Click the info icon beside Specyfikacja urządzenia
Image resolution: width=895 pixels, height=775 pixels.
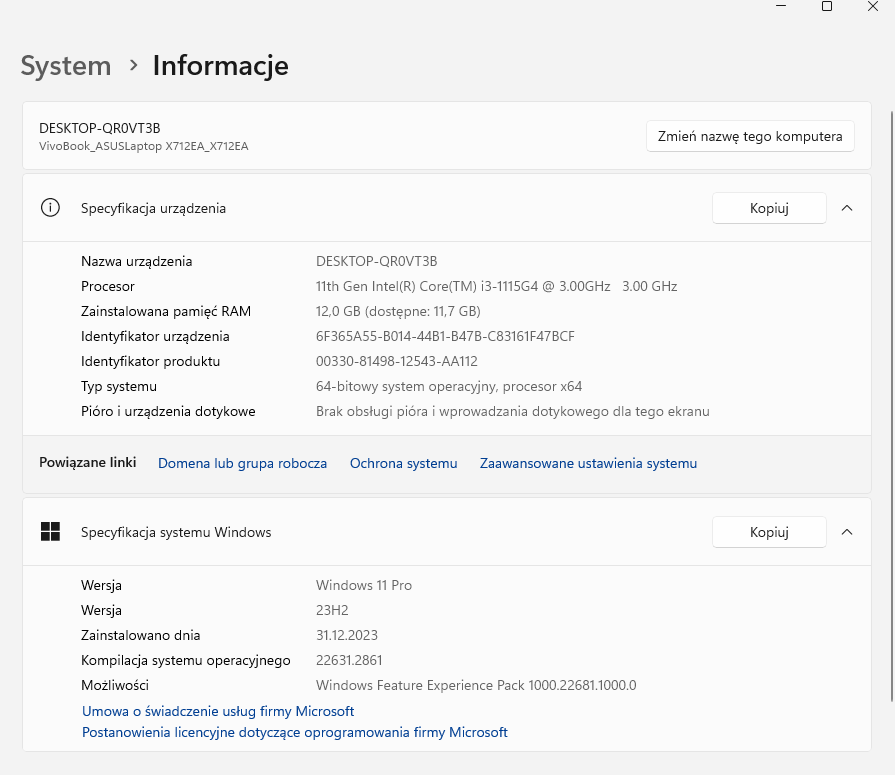click(x=50, y=208)
